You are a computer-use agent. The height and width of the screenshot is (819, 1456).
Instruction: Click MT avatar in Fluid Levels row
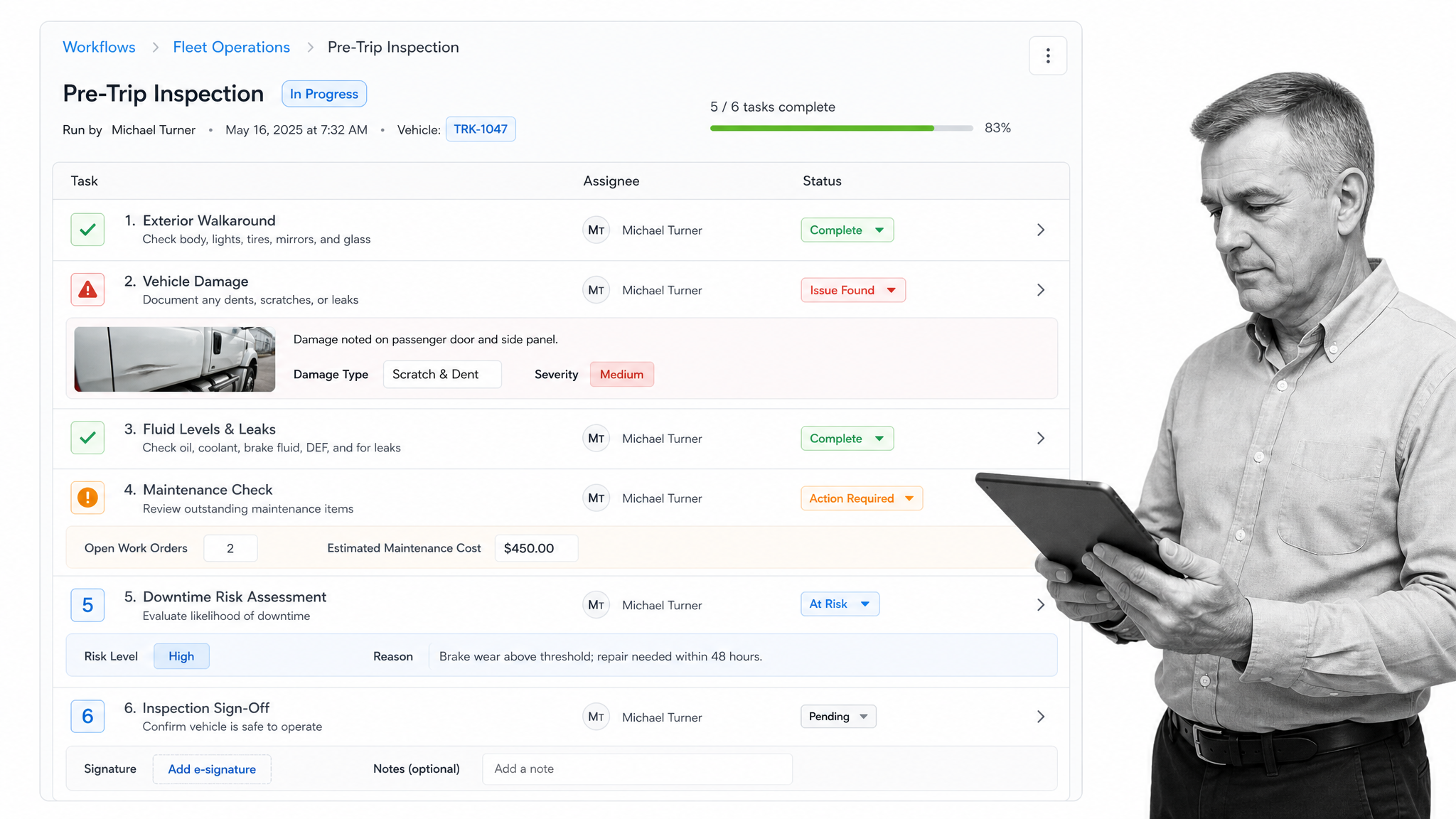coord(596,439)
